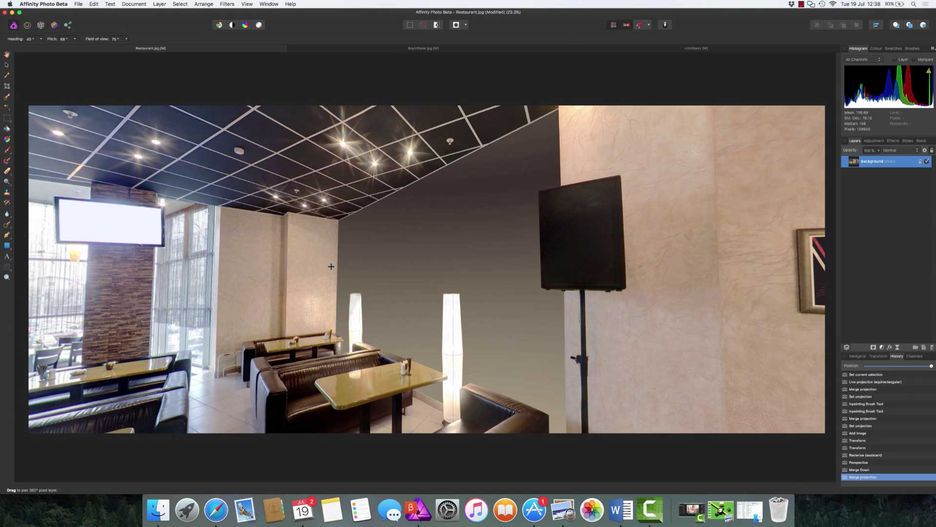Click lock icon beside blend mode

[x=931, y=150]
